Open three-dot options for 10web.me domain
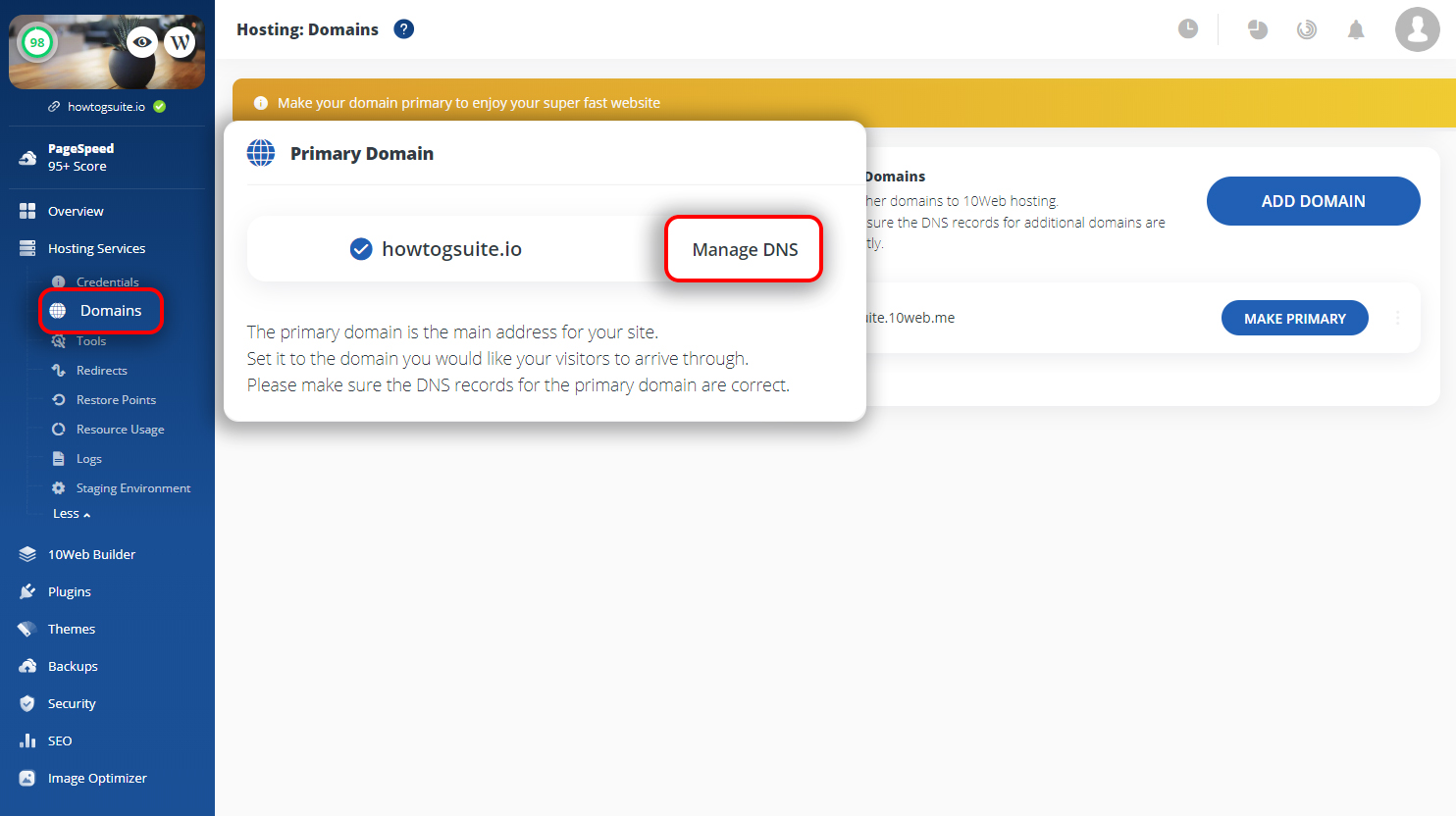Image resolution: width=1456 pixels, height=816 pixels. 1397,318
